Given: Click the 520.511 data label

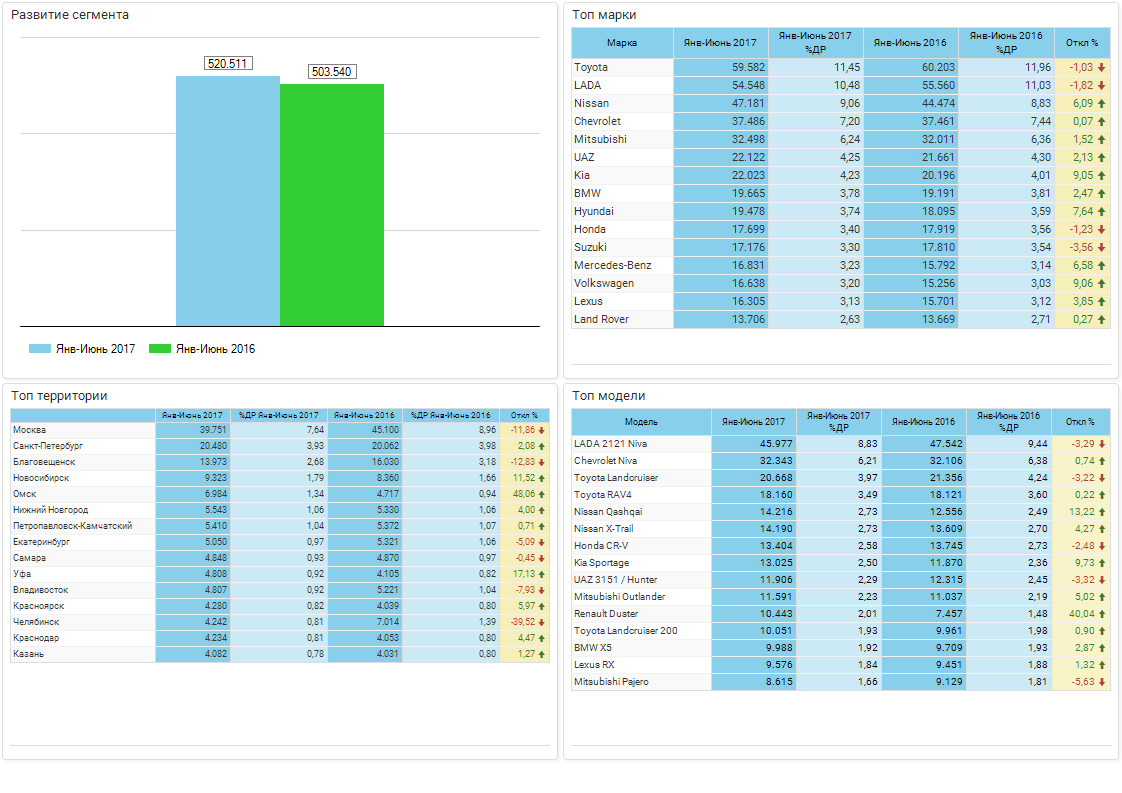Looking at the screenshot, I should click(x=228, y=64).
